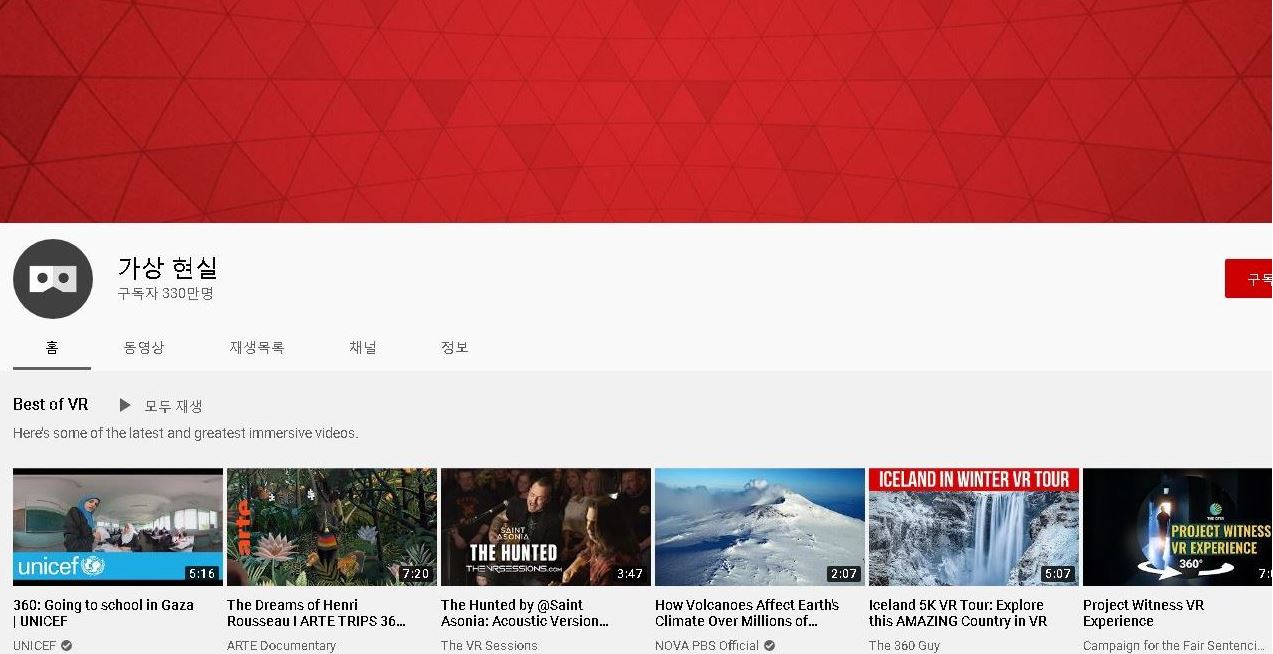Open Iceland in Winter VR Tour thumbnail
This screenshot has height=654, width=1273.
[974, 527]
